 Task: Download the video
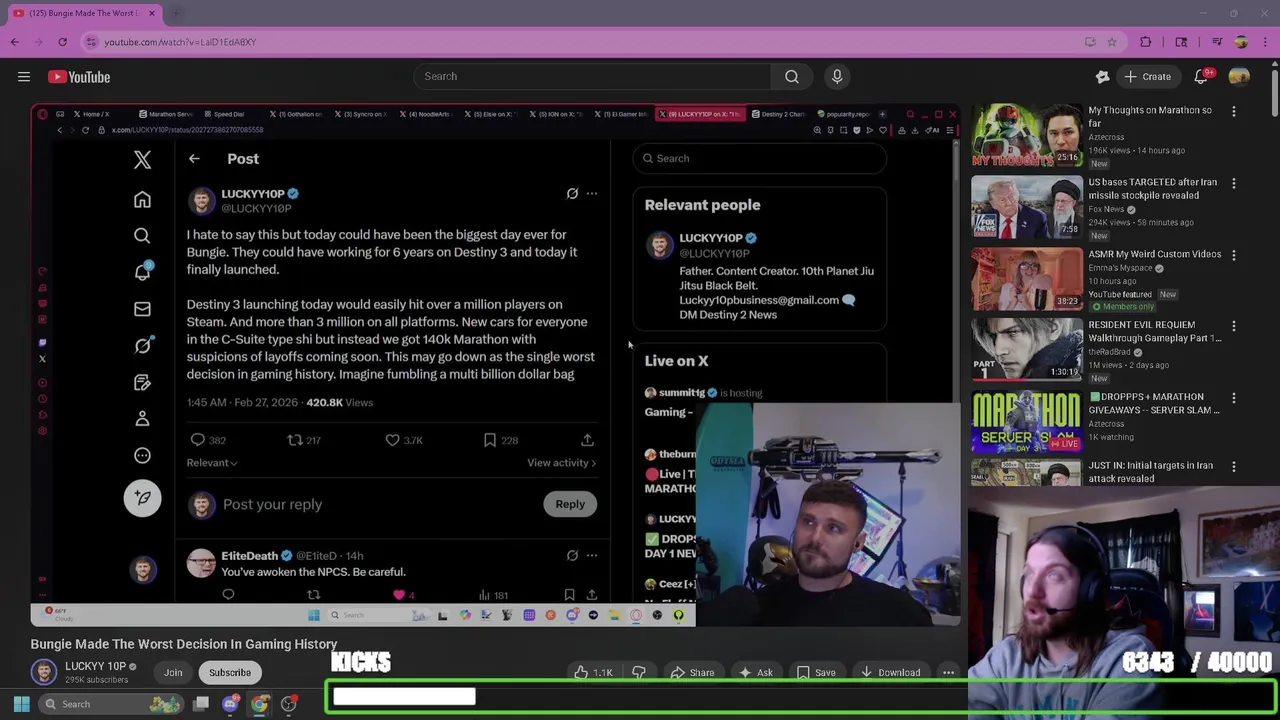click(x=891, y=673)
